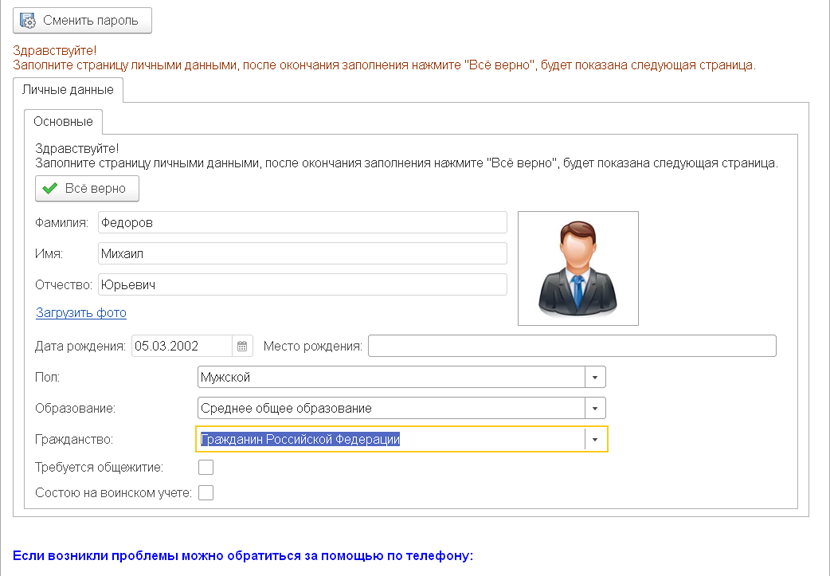Click the Отчество field with Юрьевич
Image resolution: width=830 pixels, height=576 pixels.
[x=302, y=284]
